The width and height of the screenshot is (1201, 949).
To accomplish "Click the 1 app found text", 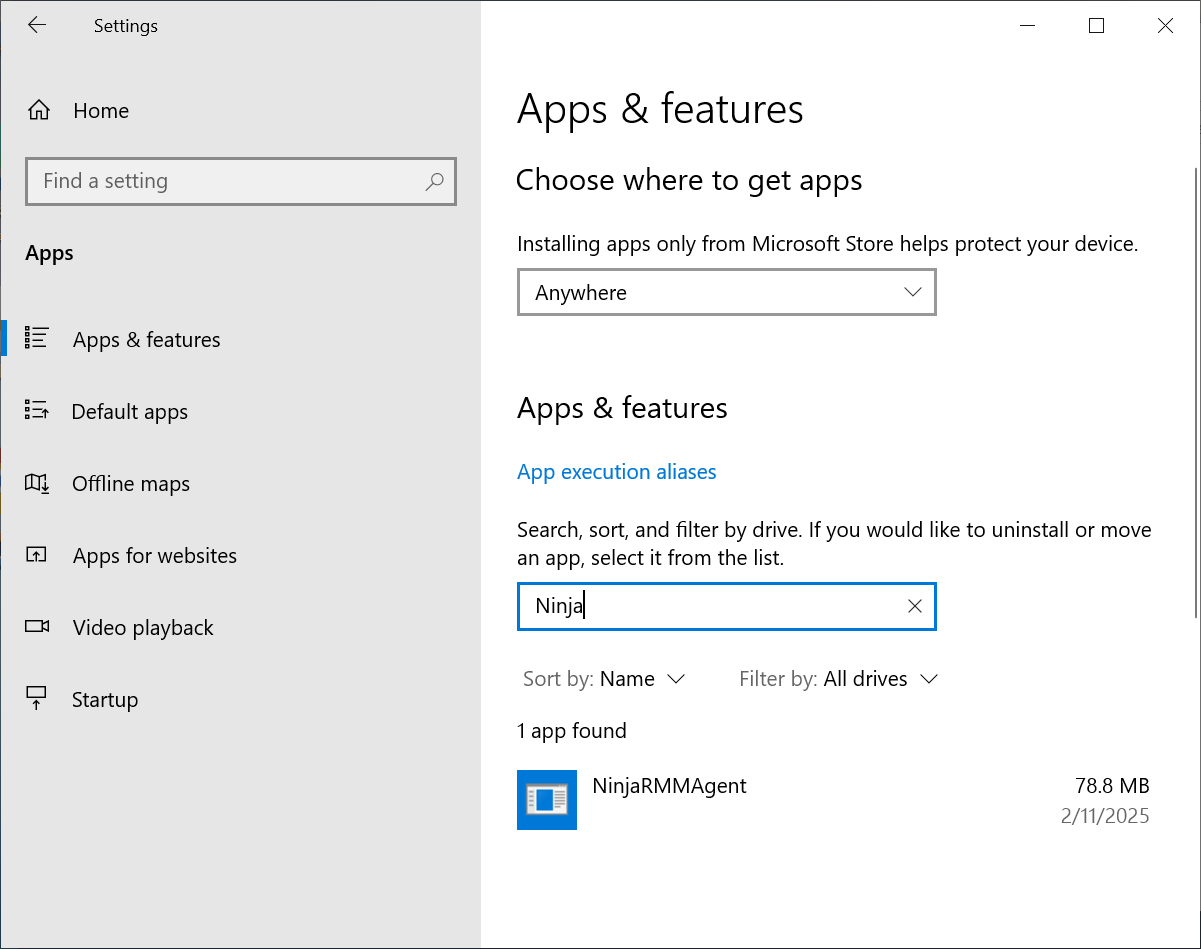I will [572, 731].
